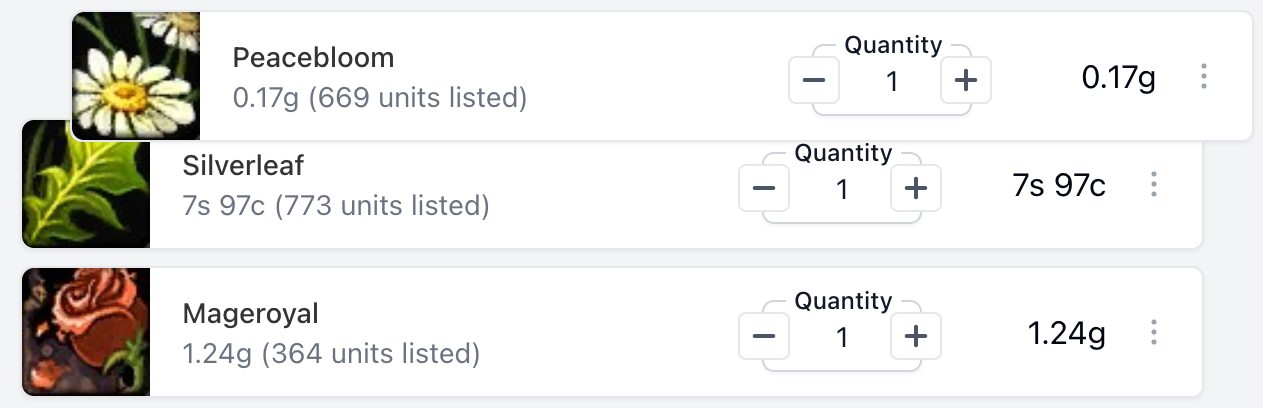Viewport: 1263px width, 408px height.
Task: Increase Mageroyal quantity with plus button
Action: pos(915,335)
